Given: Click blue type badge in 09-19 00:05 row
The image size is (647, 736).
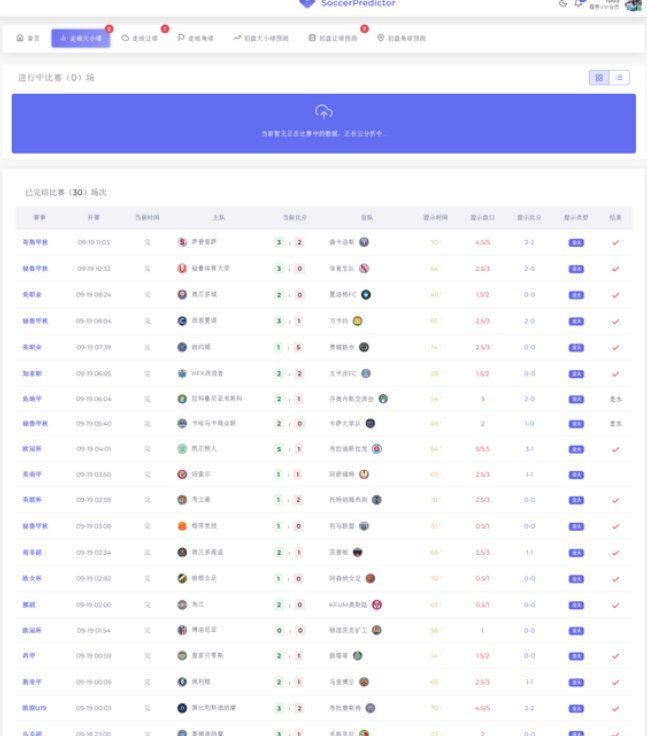Looking at the screenshot, I should coord(576,682).
